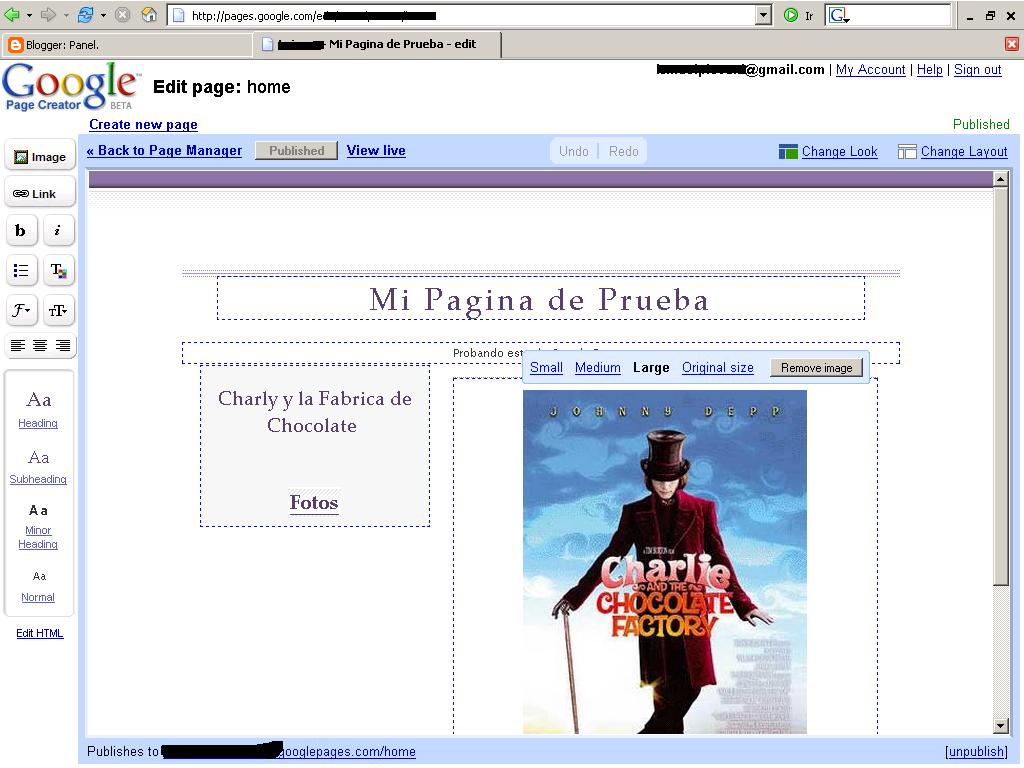This screenshot has width=1024, height=768.
Task: Toggle bold formatting
Action: 21,231
